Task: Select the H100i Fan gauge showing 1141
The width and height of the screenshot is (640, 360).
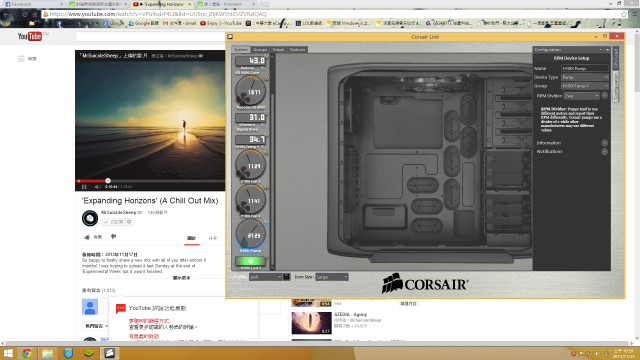Action: [x=250, y=200]
